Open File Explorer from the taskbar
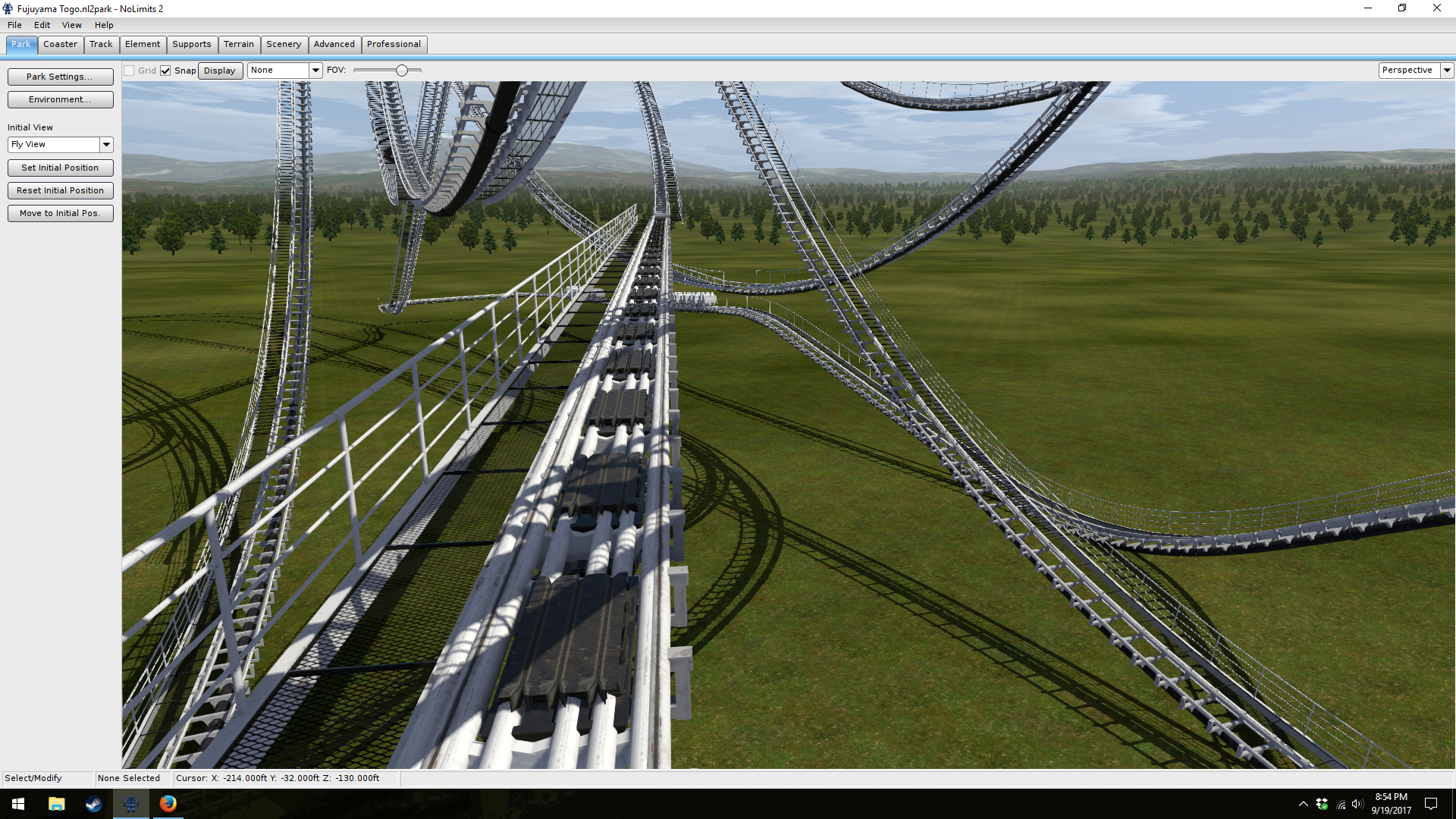Image resolution: width=1456 pixels, height=819 pixels. pos(56,804)
